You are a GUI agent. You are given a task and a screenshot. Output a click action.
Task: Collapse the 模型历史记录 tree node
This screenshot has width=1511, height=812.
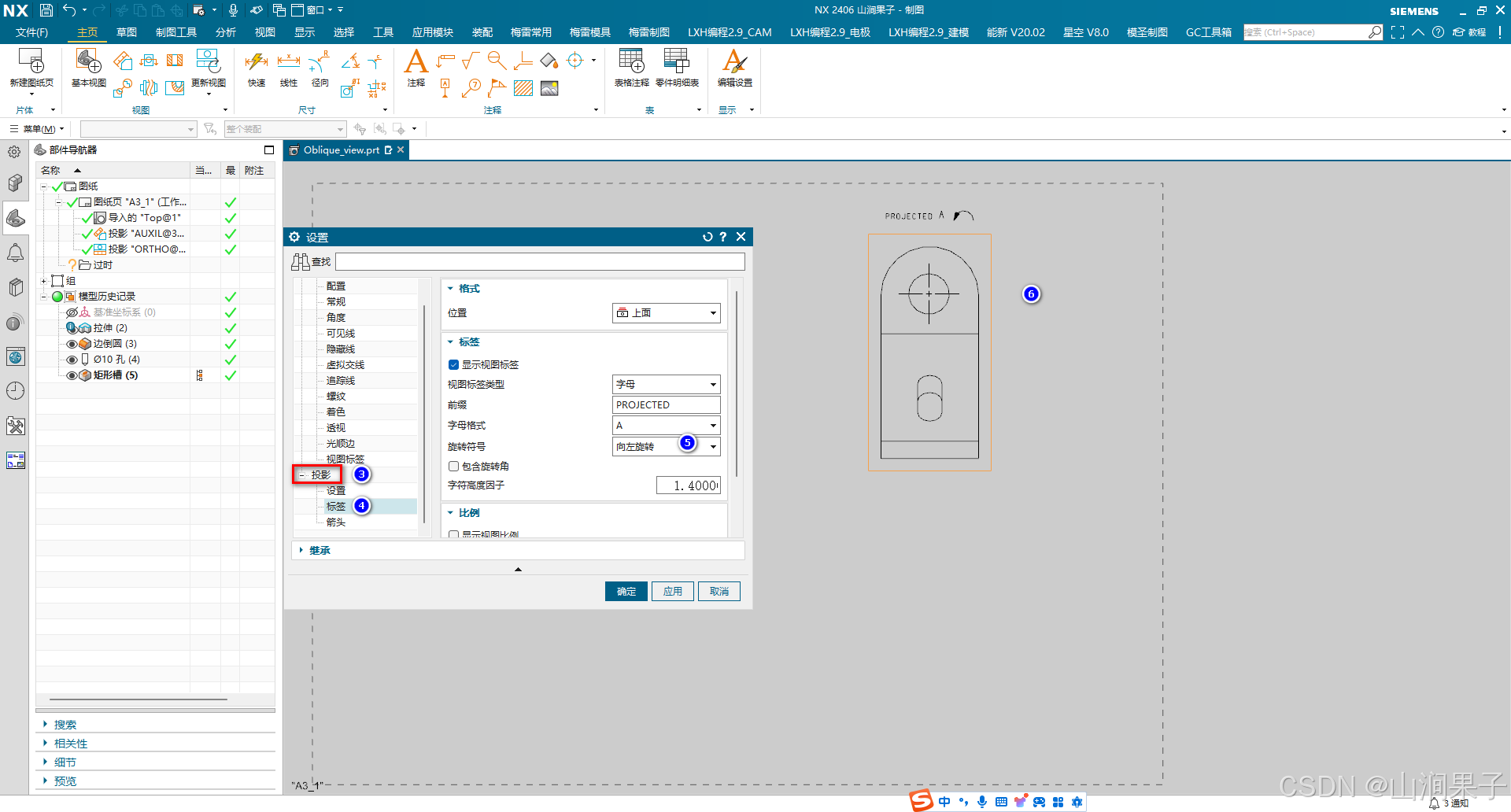(x=44, y=297)
